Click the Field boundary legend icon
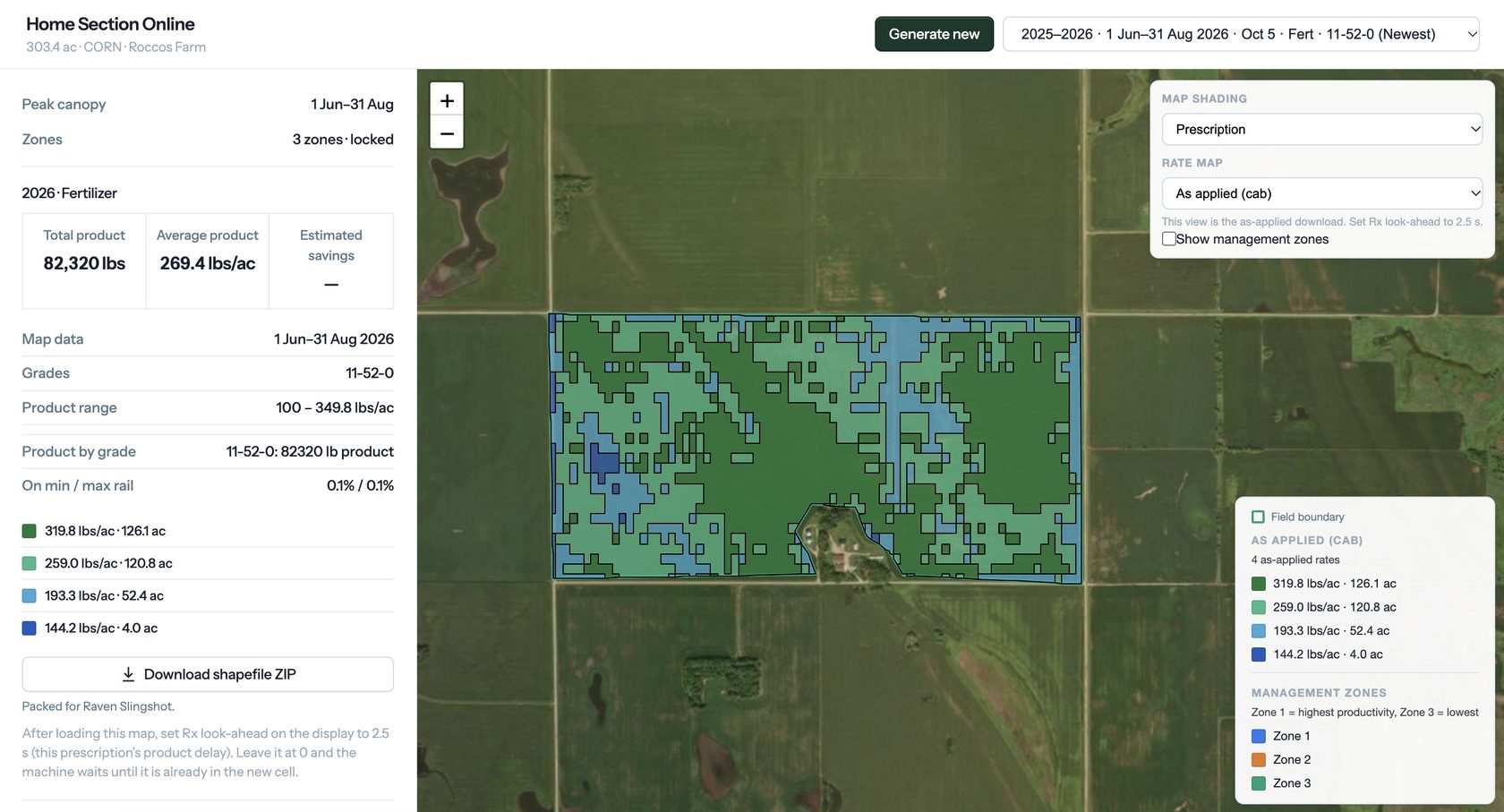This screenshot has width=1504, height=812. click(1258, 517)
